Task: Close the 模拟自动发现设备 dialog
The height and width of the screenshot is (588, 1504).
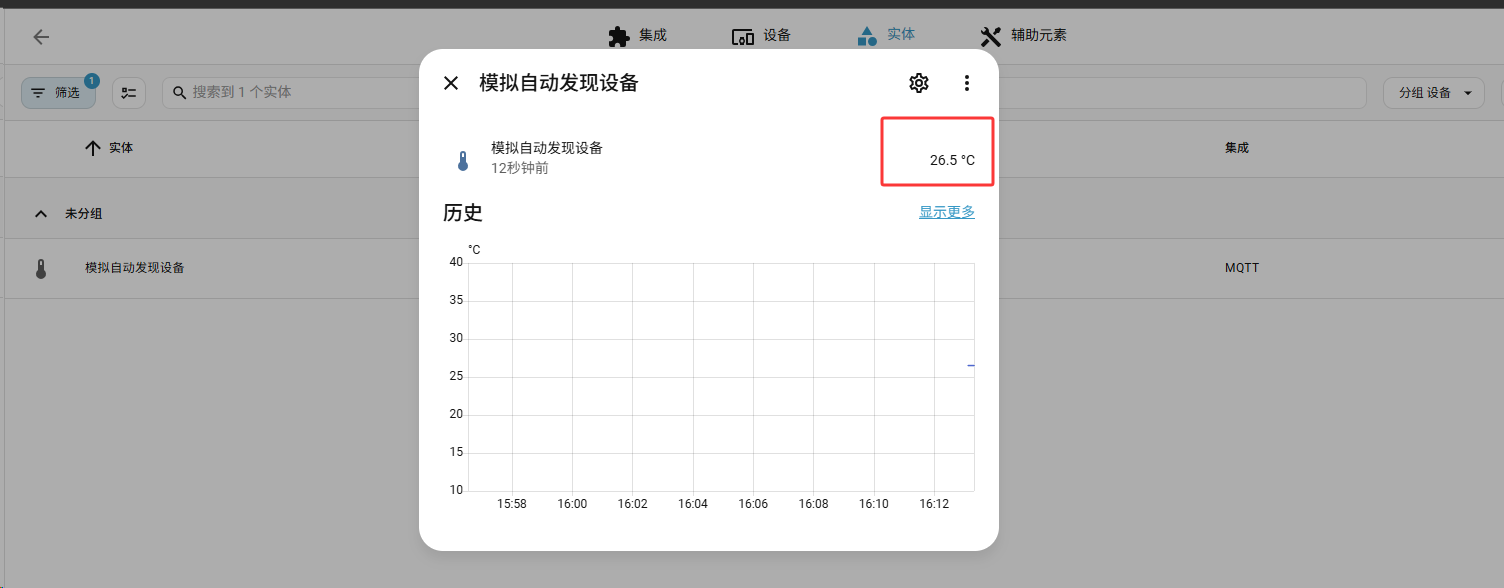Action: pyautogui.click(x=451, y=83)
